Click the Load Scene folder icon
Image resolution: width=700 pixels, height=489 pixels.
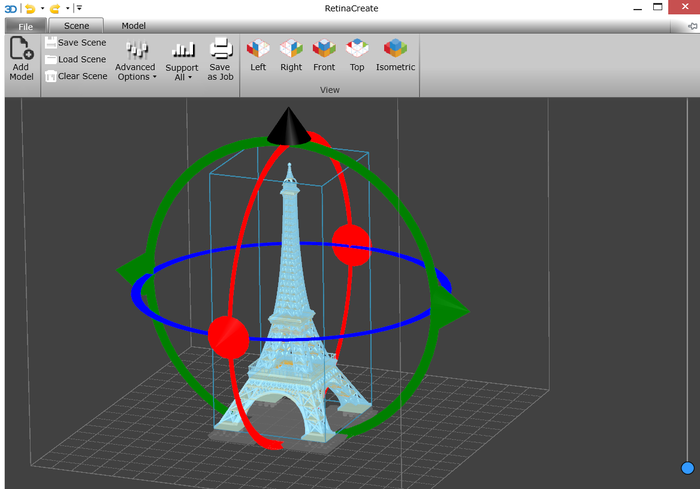[x=51, y=59]
